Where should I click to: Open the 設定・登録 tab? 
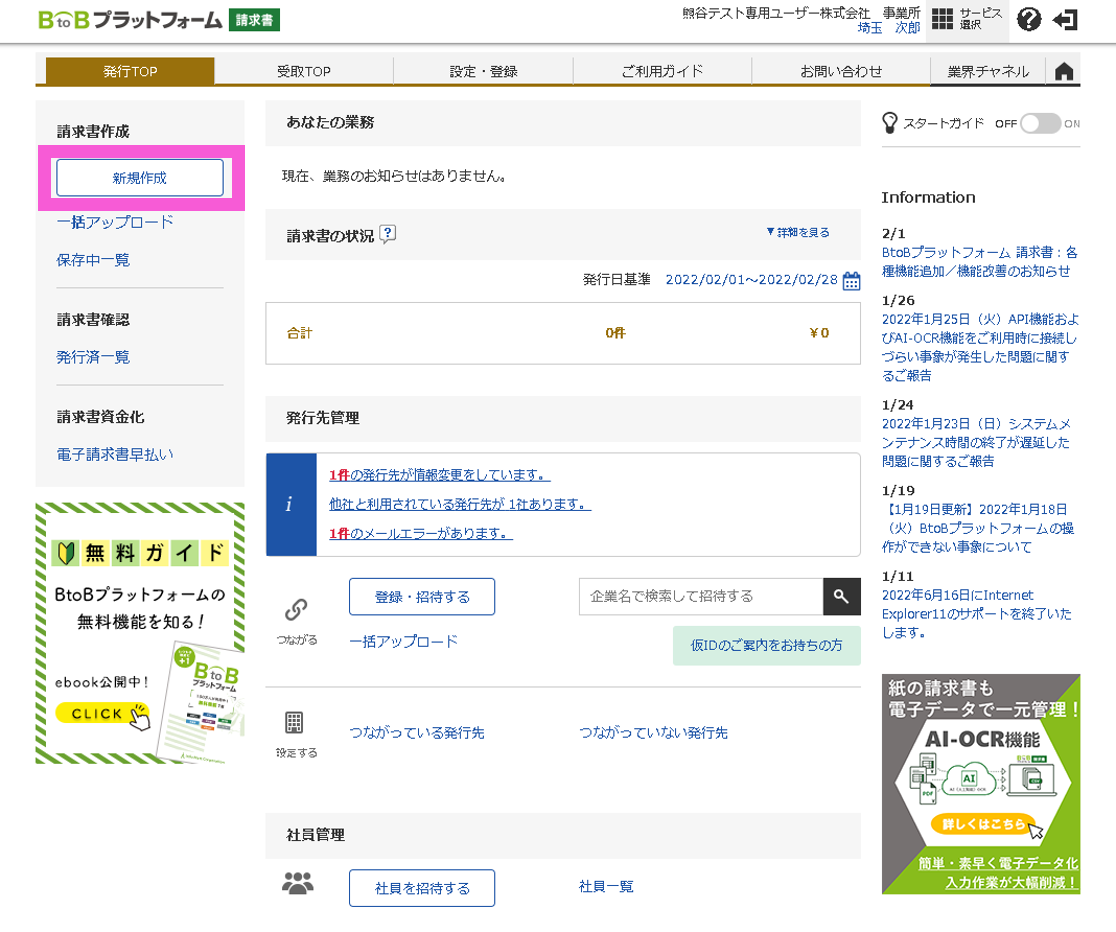tap(483, 71)
